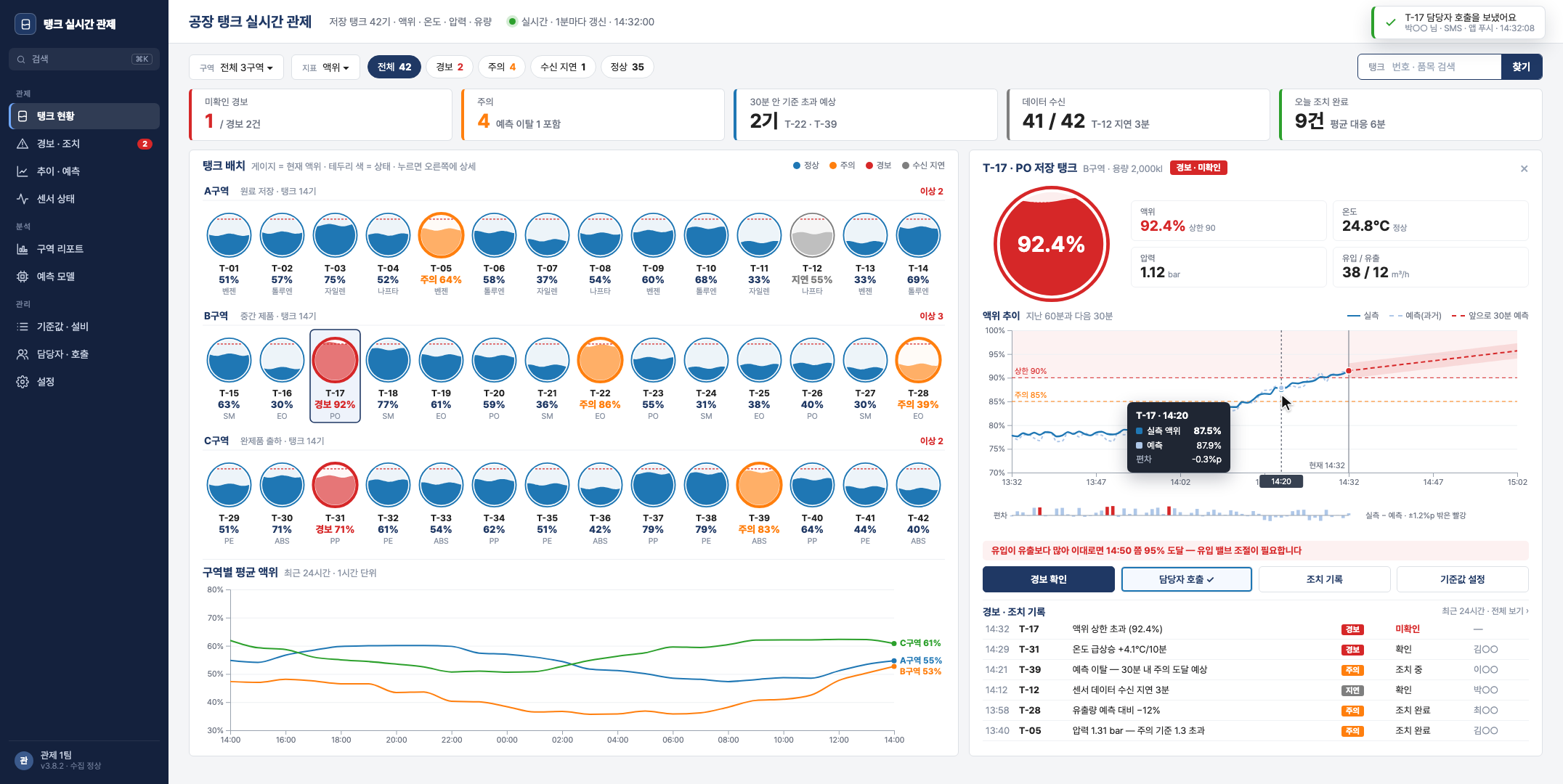
Task: Open log row 14:29 T-31 온도 급상승
Action: tap(1255, 650)
